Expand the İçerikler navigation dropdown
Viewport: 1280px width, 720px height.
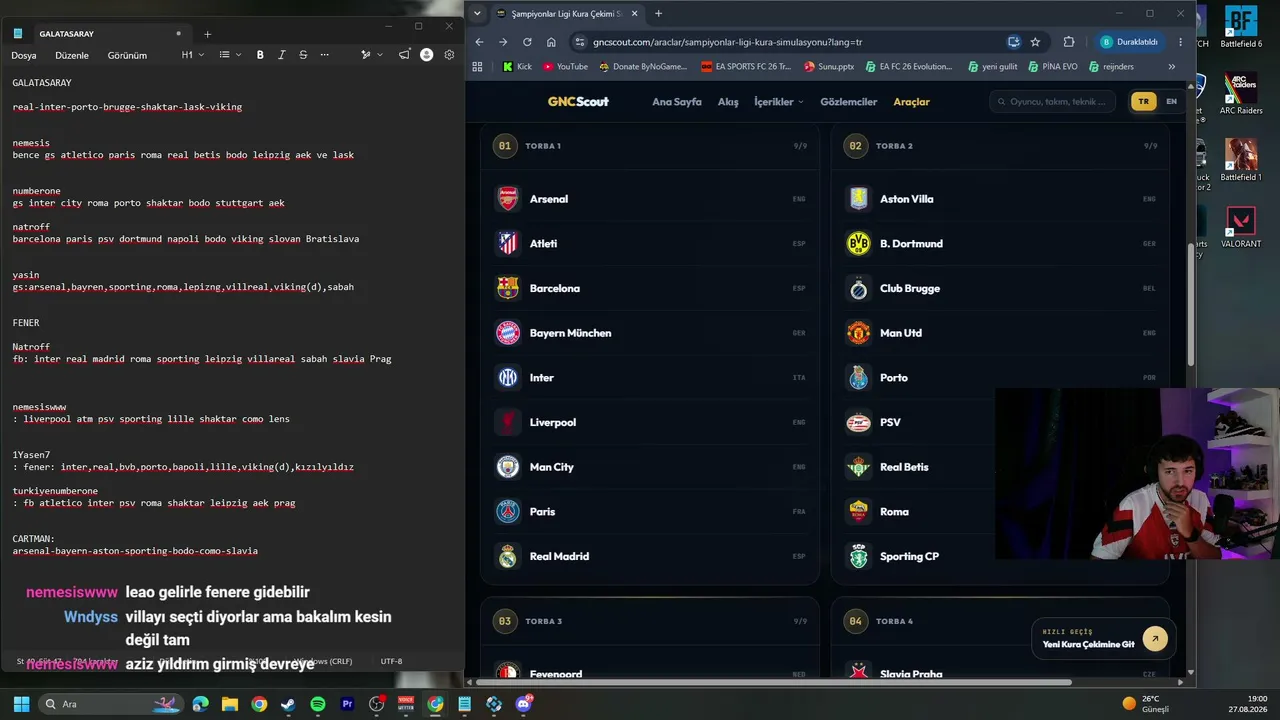(779, 102)
